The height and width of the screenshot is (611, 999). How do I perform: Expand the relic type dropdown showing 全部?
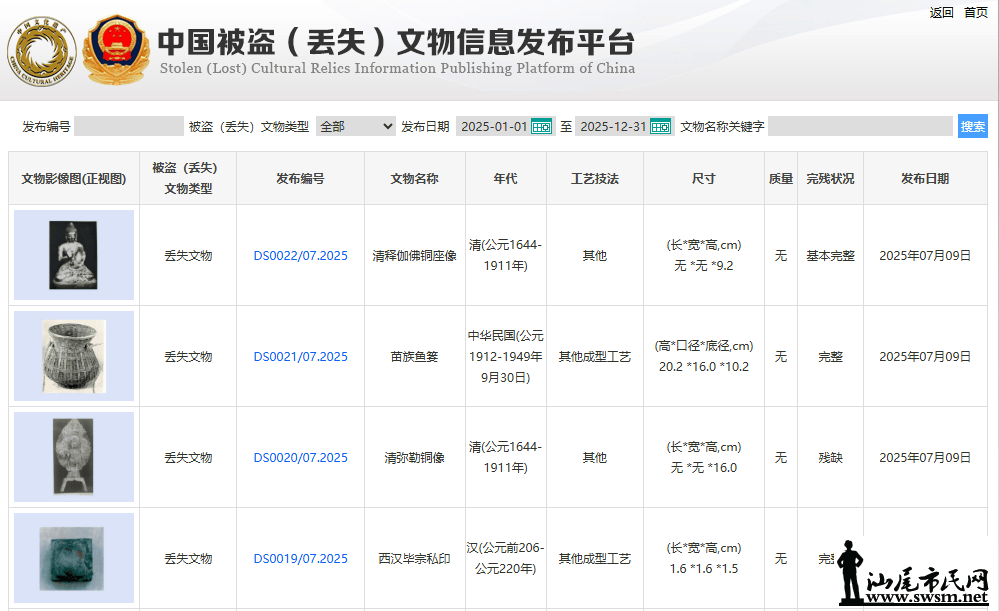[x=355, y=126]
